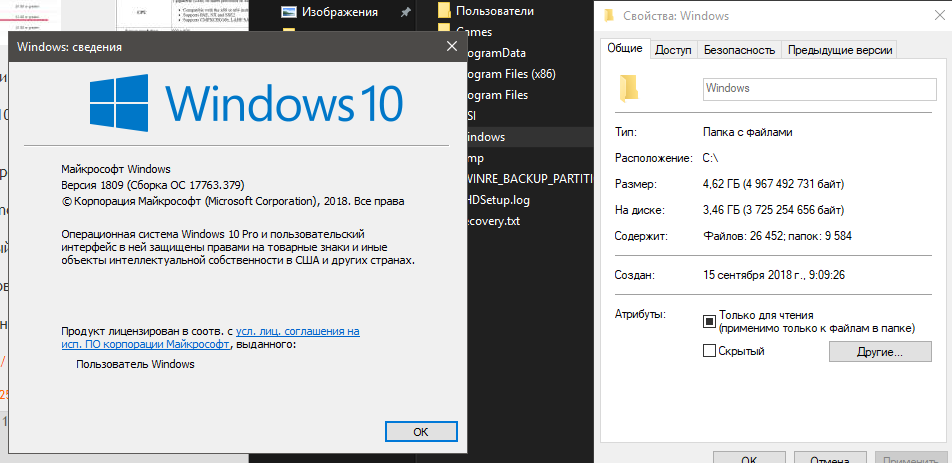The height and width of the screenshot is (463, 952).
Task: Open the 'усл. лиц. соглашения на' license link
Action: click(x=298, y=331)
